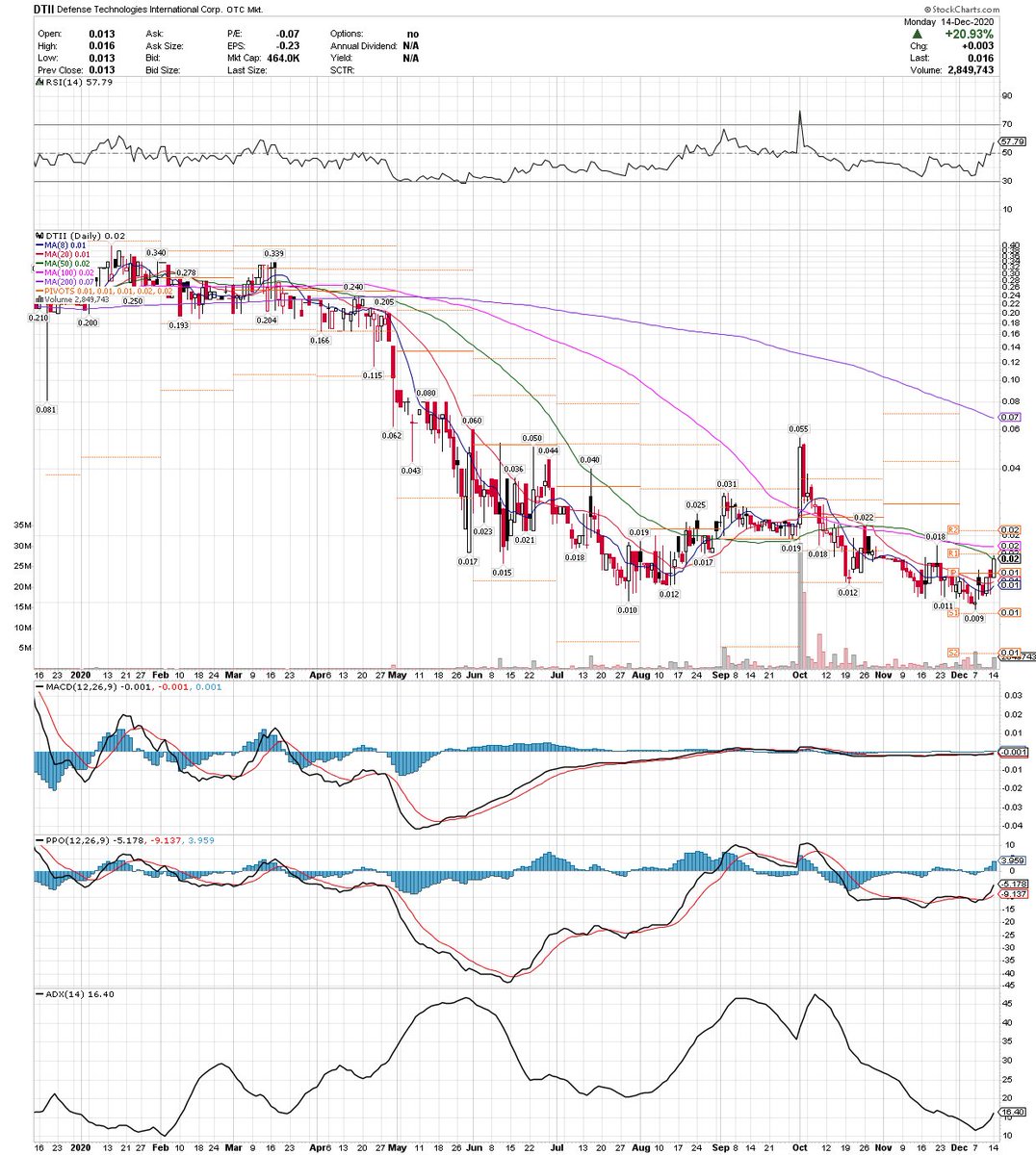Click the header Volume 2,849,743 value
Viewport: 1036px width, 1155px height.
pos(970,70)
